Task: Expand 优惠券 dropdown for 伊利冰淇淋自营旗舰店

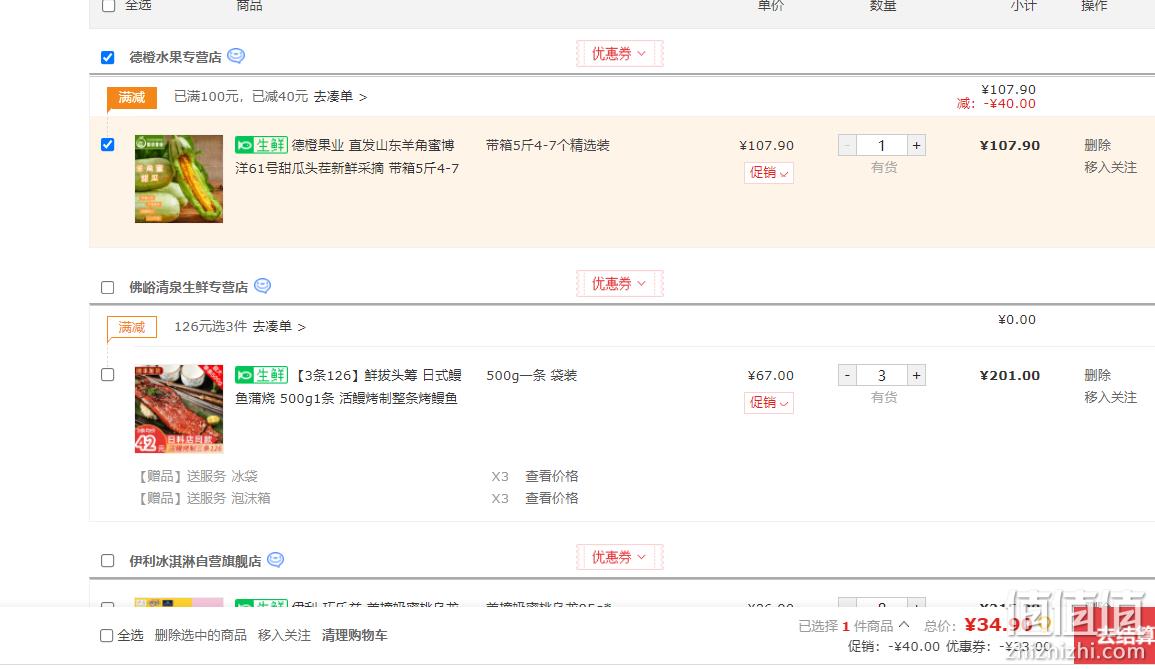Action: pyautogui.click(x=619, y=557)
